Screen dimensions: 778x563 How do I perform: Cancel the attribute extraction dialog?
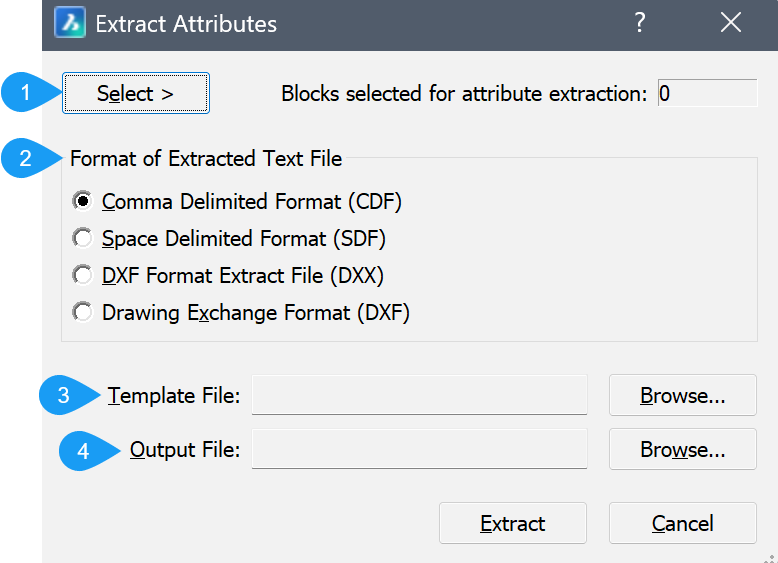click(x=682, y=524)
